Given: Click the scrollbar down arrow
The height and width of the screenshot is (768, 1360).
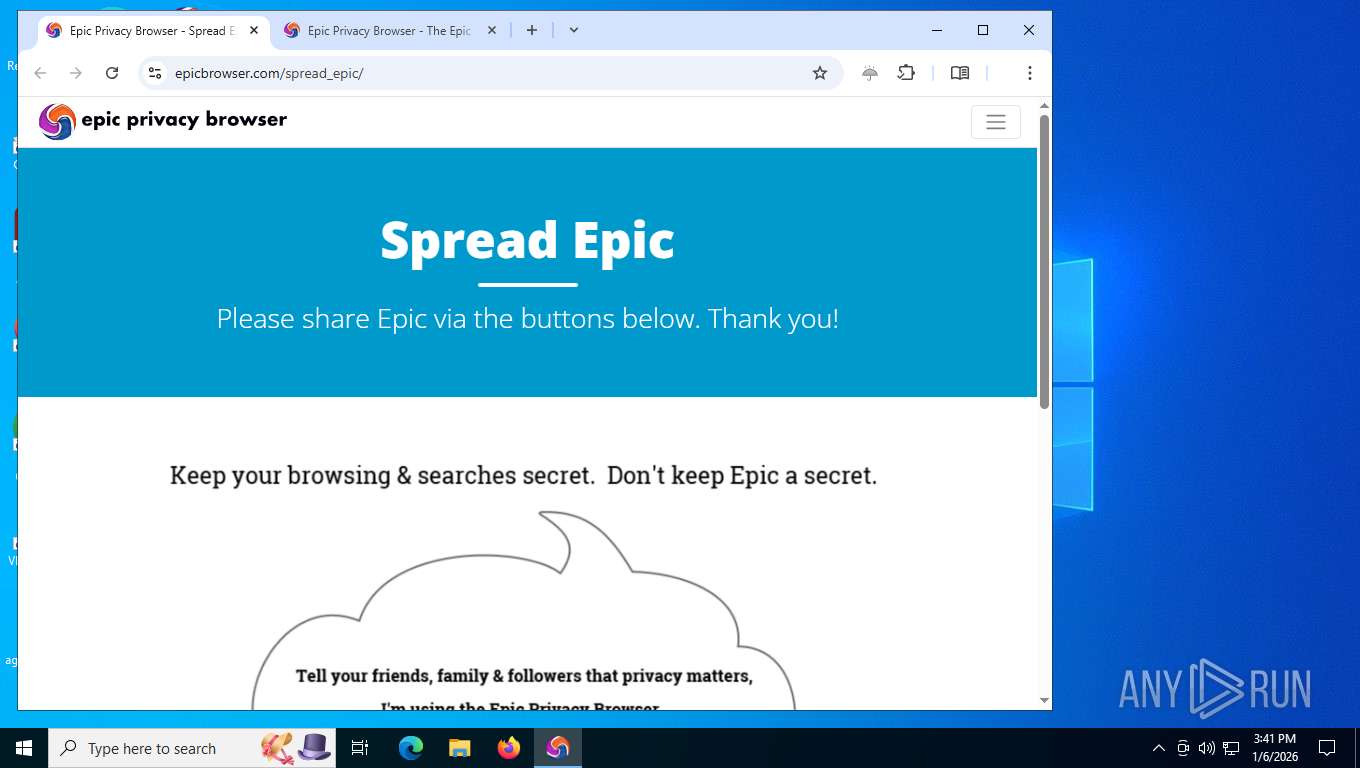Looking at the screenshot, I should point(1044,701).
